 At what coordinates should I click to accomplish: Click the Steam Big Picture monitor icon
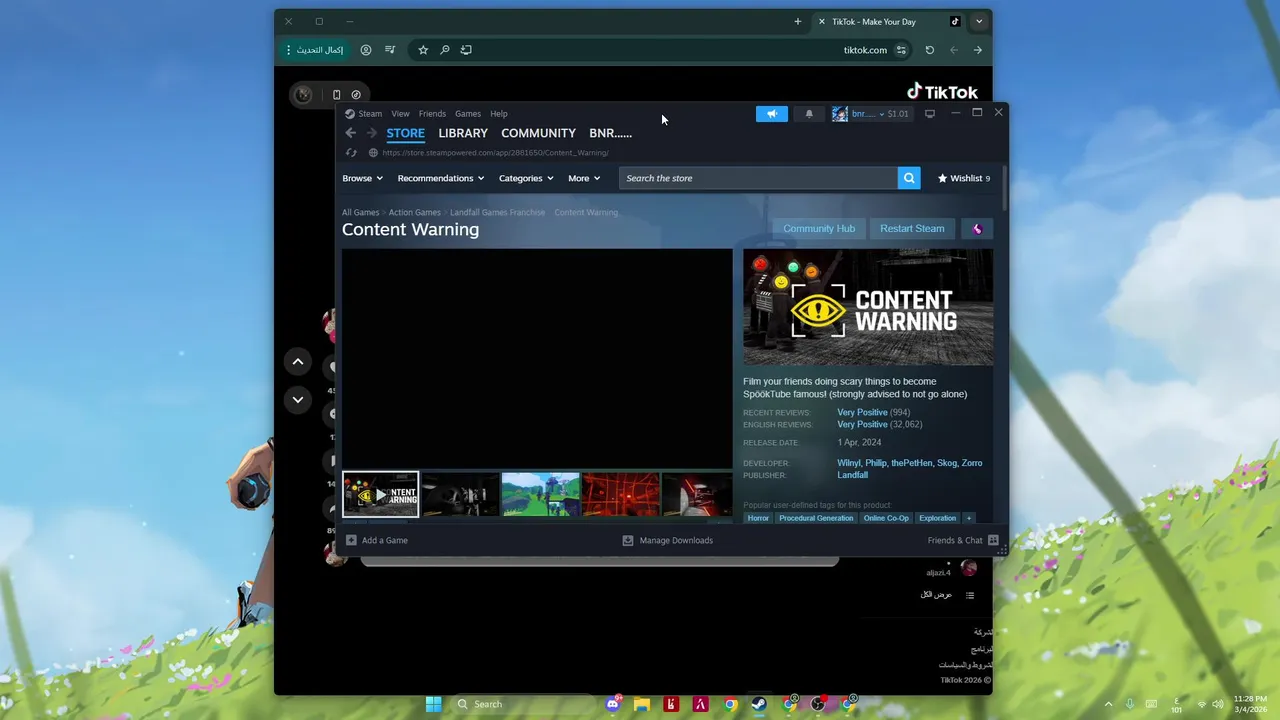pyautogui.click(x=930, y=114)
